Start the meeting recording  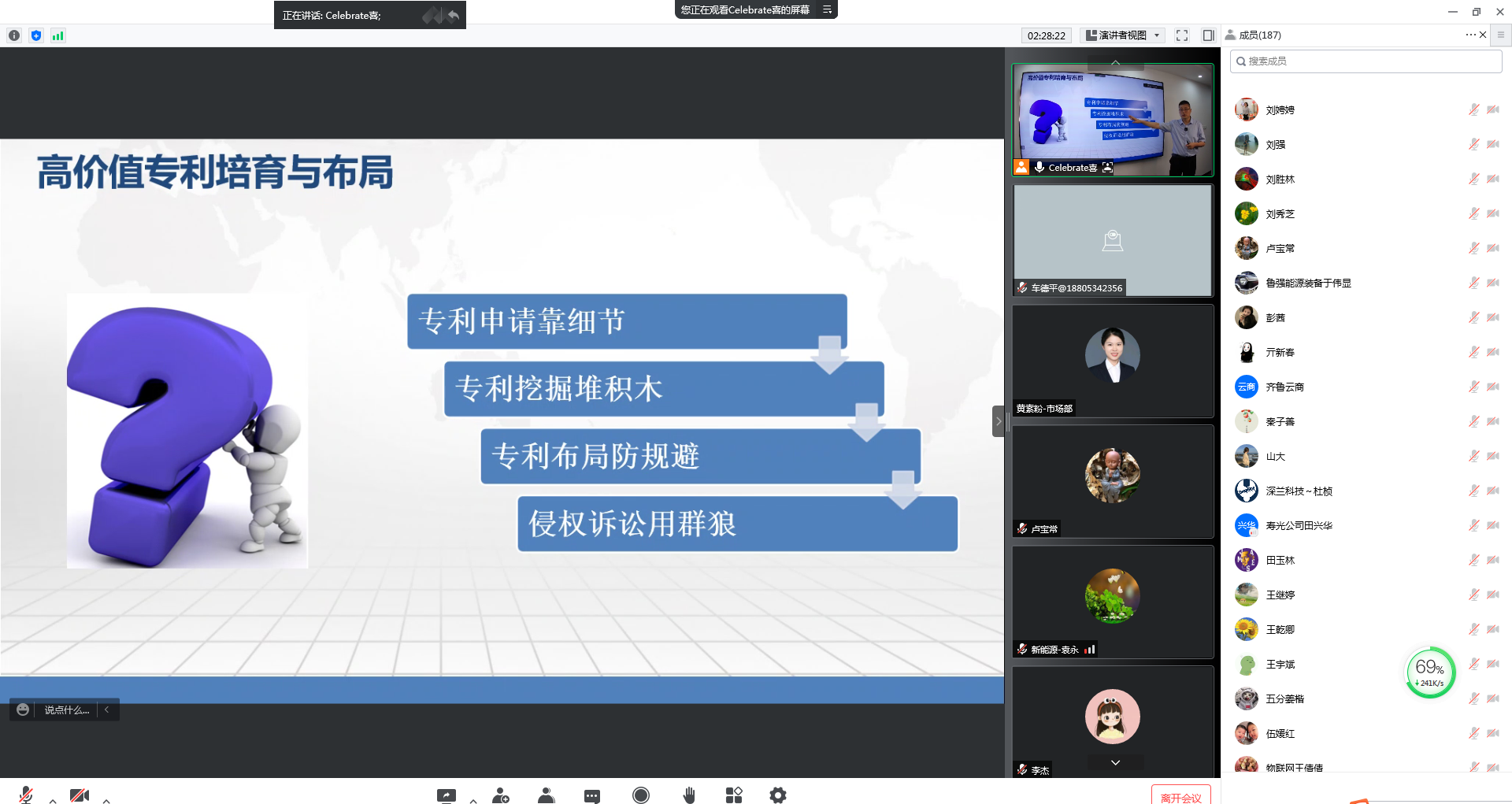(x=641, y=795)
